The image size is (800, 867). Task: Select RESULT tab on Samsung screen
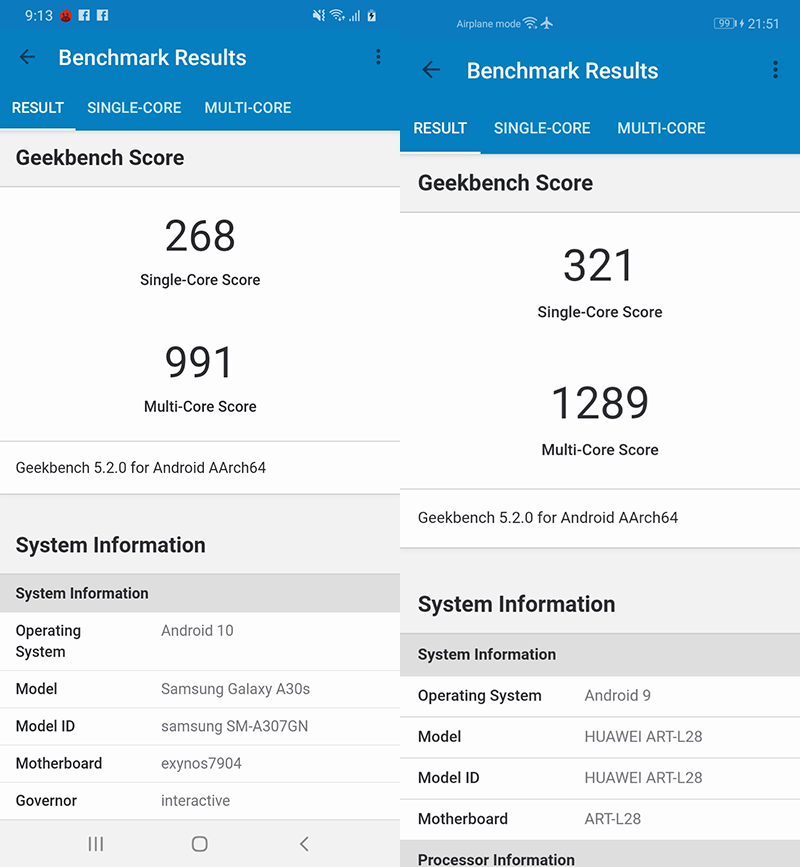click(38, 108)
